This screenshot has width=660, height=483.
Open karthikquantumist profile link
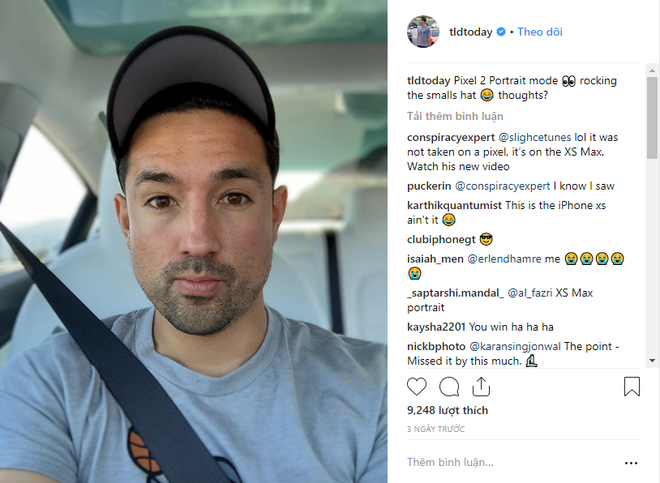[454, 205]
